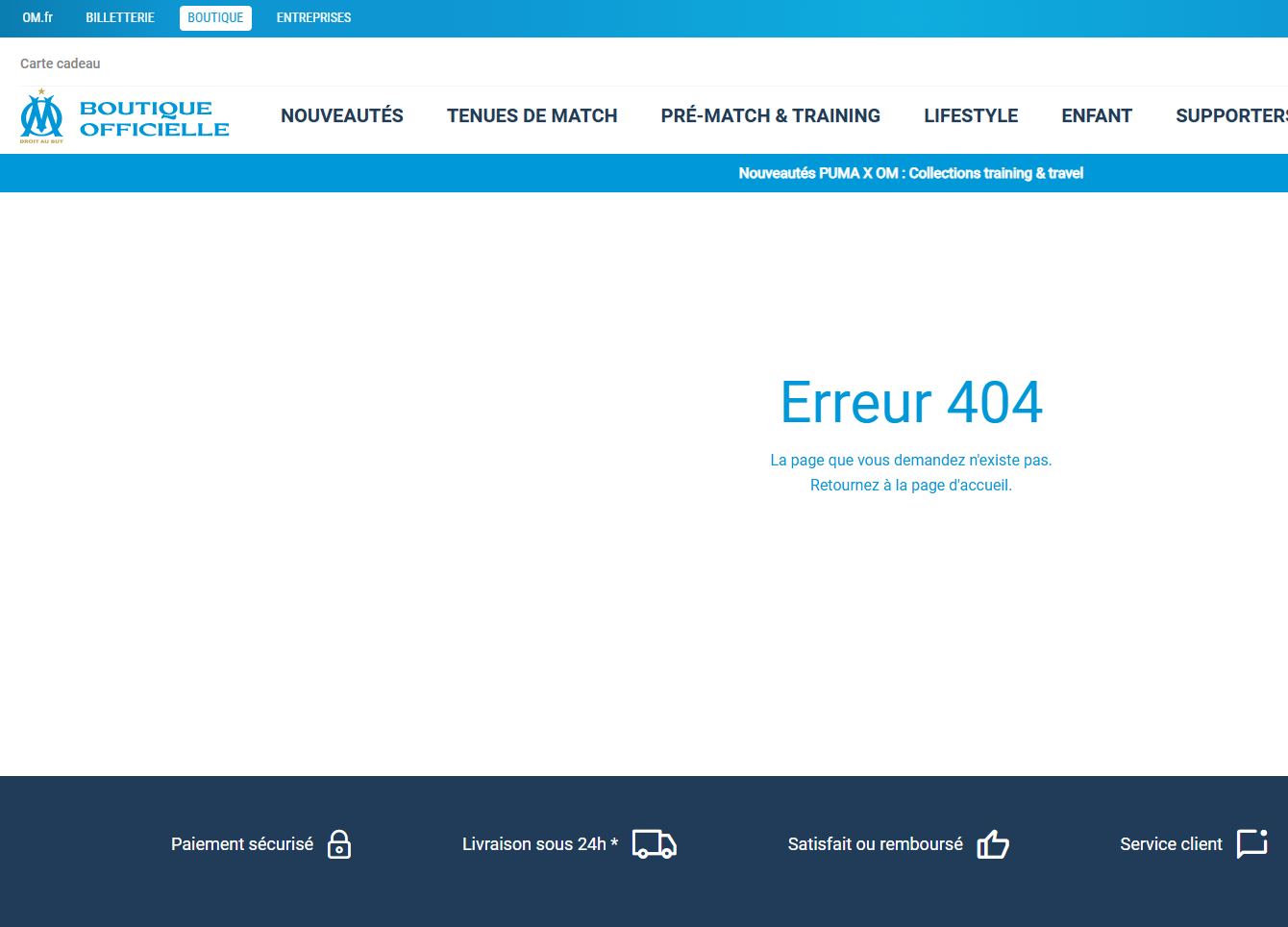Open the Enfant menu
This screenshot has height=927, width=1288.
click(x=1097, y=115)
